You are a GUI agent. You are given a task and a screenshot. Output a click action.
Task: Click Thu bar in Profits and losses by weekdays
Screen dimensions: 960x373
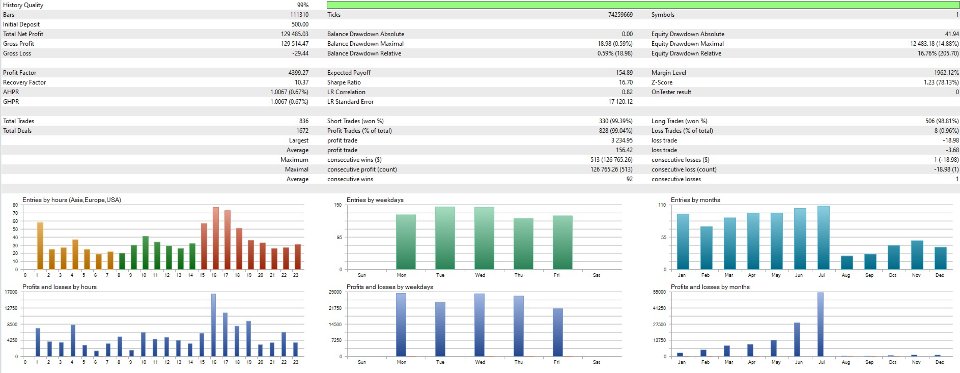click(518, 326)
